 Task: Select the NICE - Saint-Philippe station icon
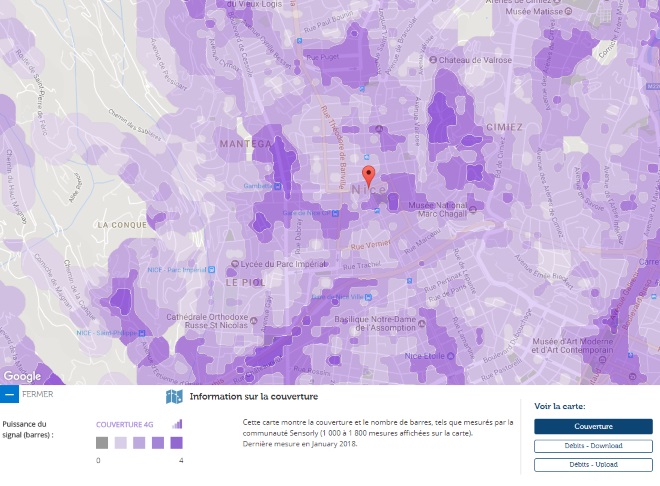point(142,333)
